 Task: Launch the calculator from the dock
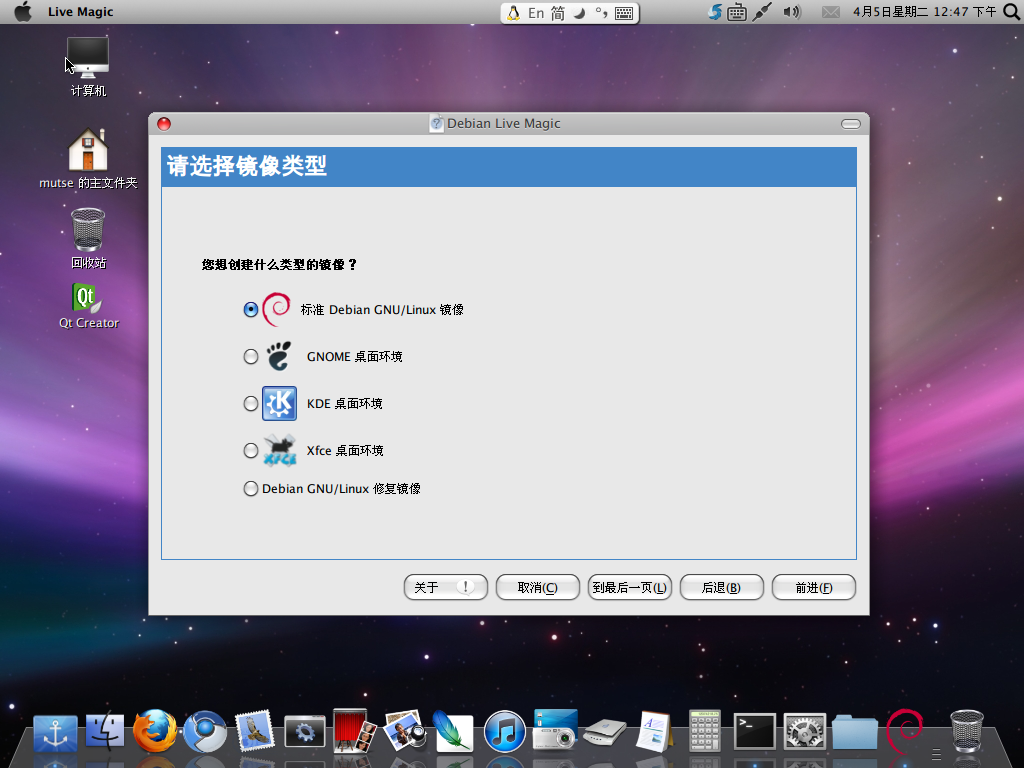(x=705, y=731)
